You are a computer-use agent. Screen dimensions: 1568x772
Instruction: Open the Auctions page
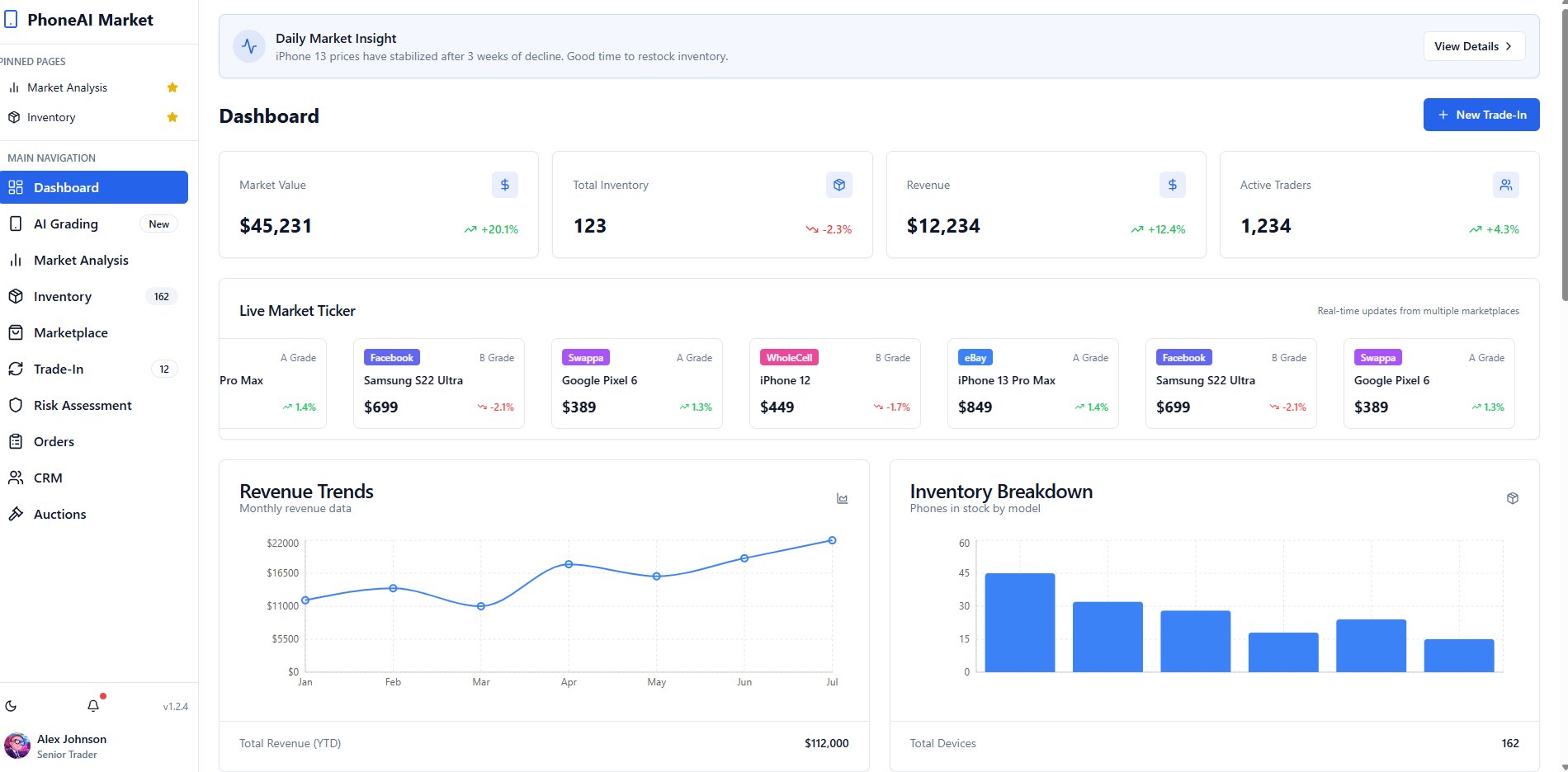tap(94, 514)
